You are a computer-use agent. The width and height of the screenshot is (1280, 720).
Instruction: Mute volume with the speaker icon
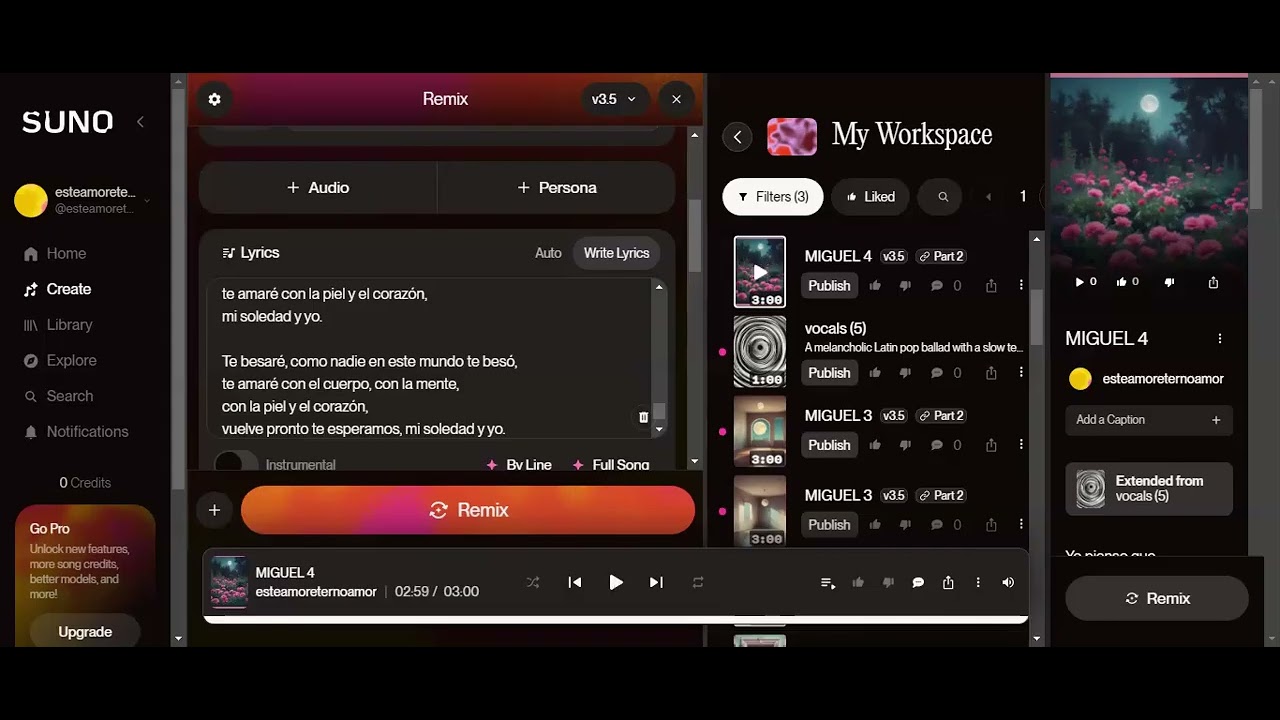pyautogui.click(x=1008, y=582)
